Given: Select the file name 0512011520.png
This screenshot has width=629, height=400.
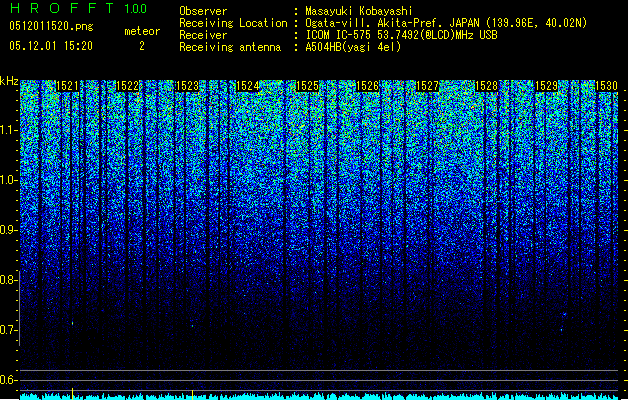Looking at the screenshot, I should [51, 27].
